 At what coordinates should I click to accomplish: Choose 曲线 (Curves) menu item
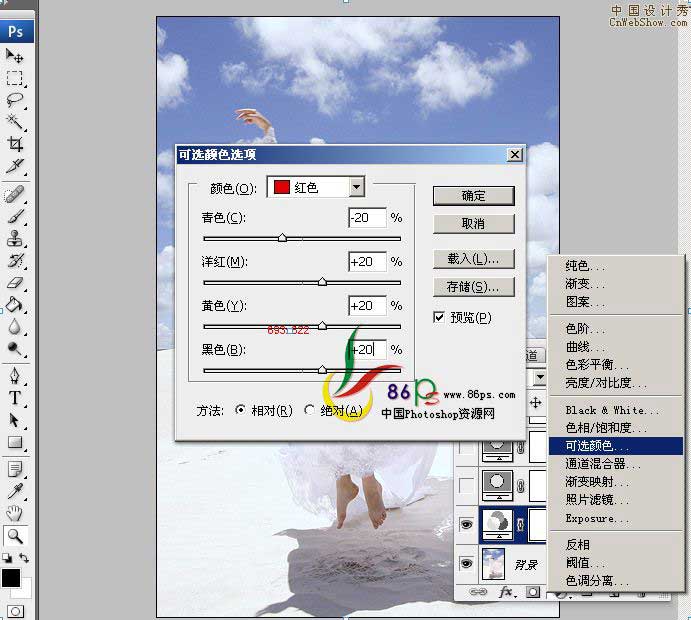pos(616,347)
